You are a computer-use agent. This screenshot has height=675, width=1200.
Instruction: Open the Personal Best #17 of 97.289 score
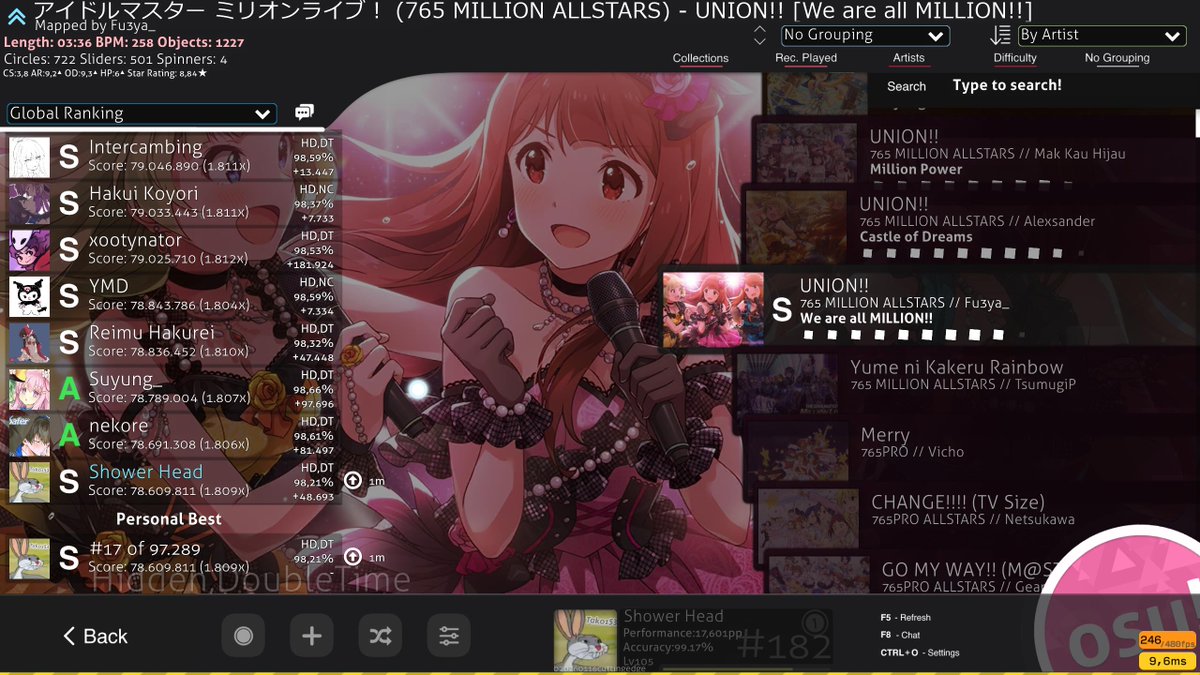click(x=171, y=559)
